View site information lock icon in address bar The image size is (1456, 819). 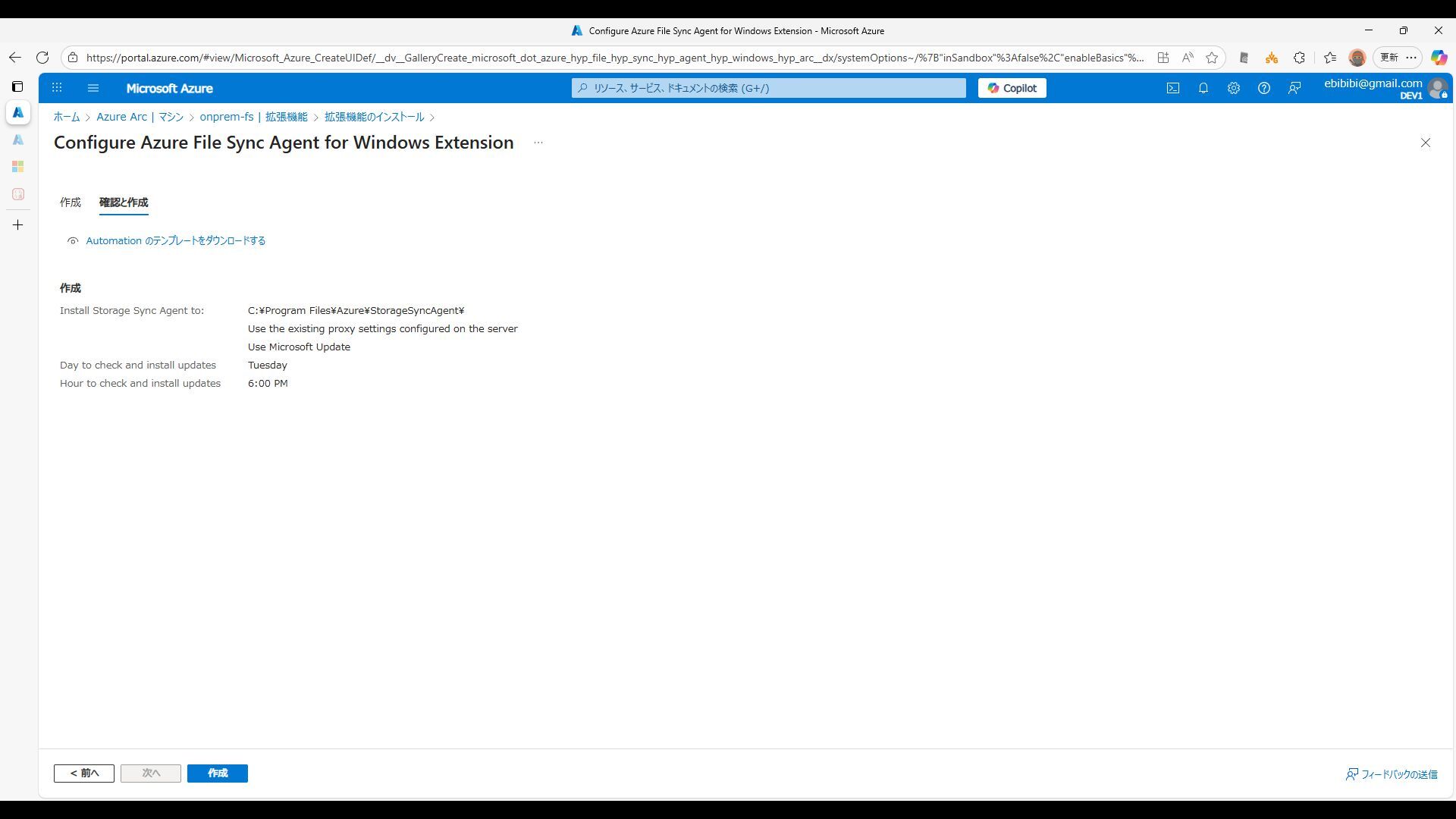point(73,58)
